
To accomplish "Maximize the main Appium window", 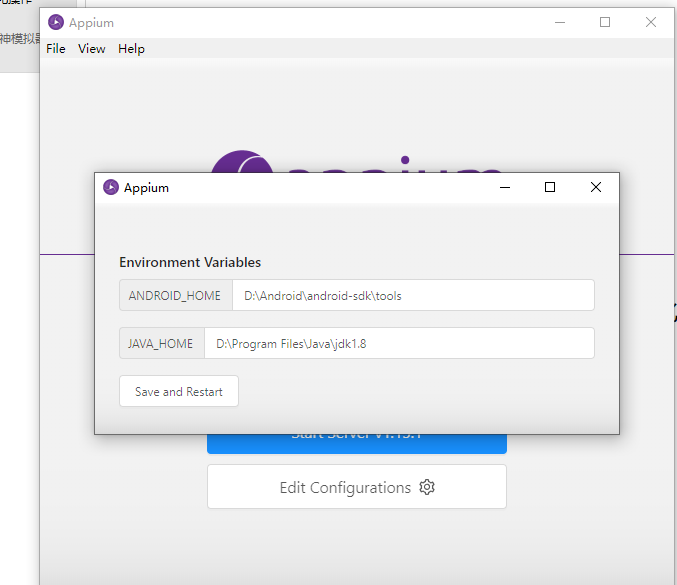I will [605, 22].
